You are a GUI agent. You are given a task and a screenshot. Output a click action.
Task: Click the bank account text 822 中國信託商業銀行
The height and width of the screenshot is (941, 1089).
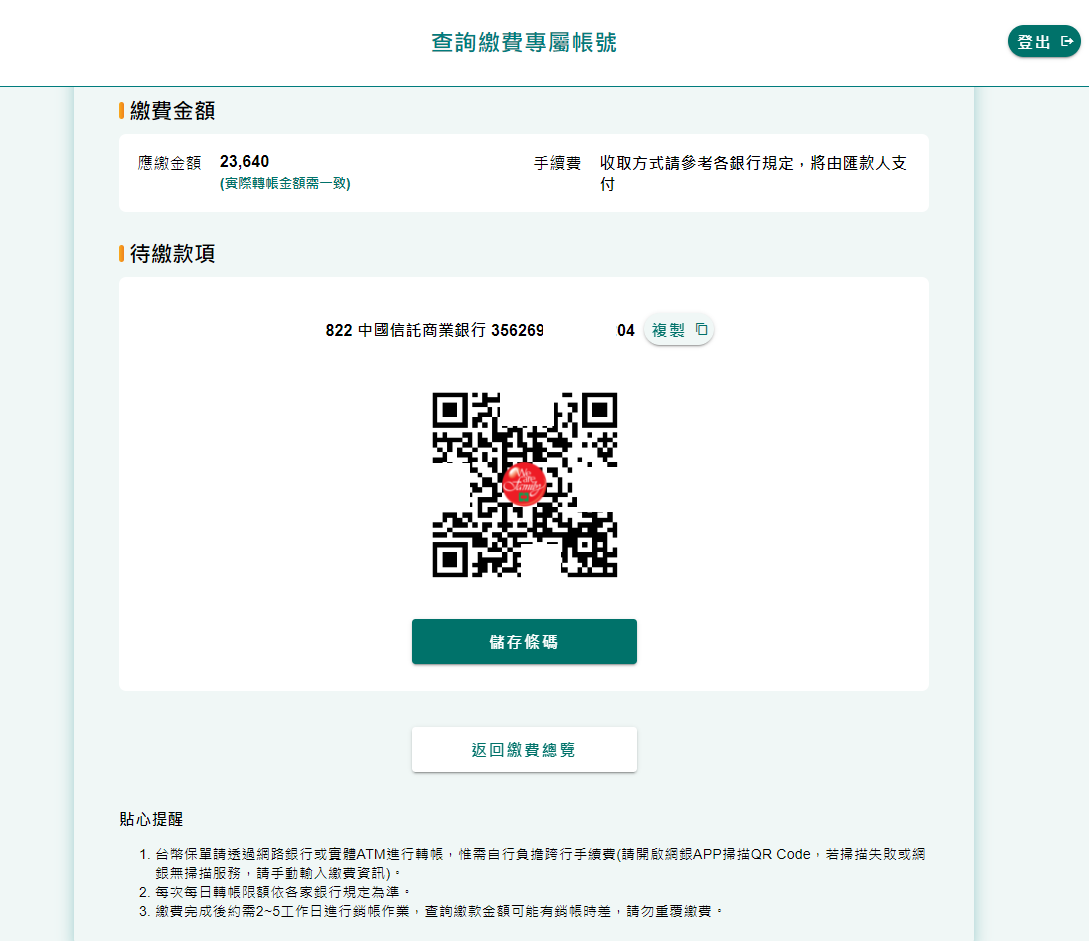coord(406,331)
